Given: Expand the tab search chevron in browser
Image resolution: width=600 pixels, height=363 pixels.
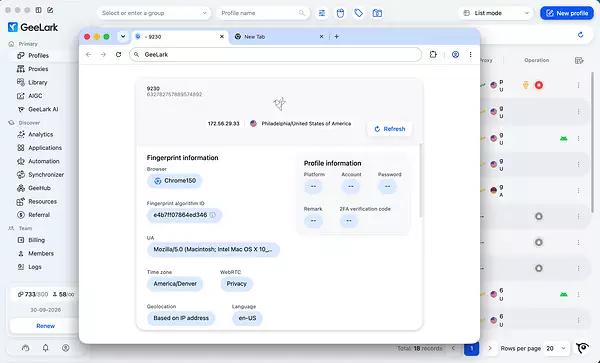Looking at the screenshot, I should click(123, 37).
